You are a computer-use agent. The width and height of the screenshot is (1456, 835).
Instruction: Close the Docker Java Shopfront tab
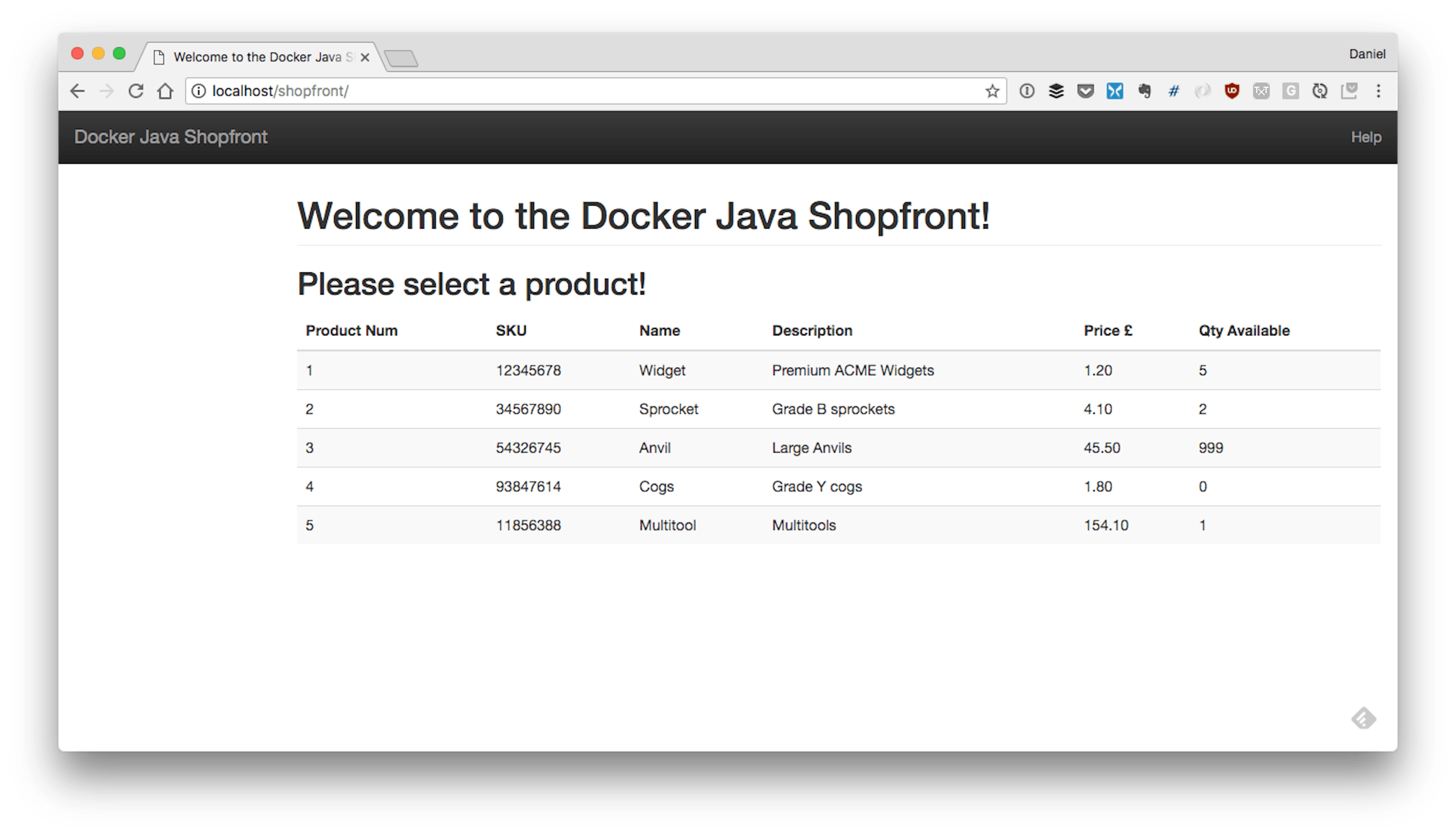pos(365,57)
